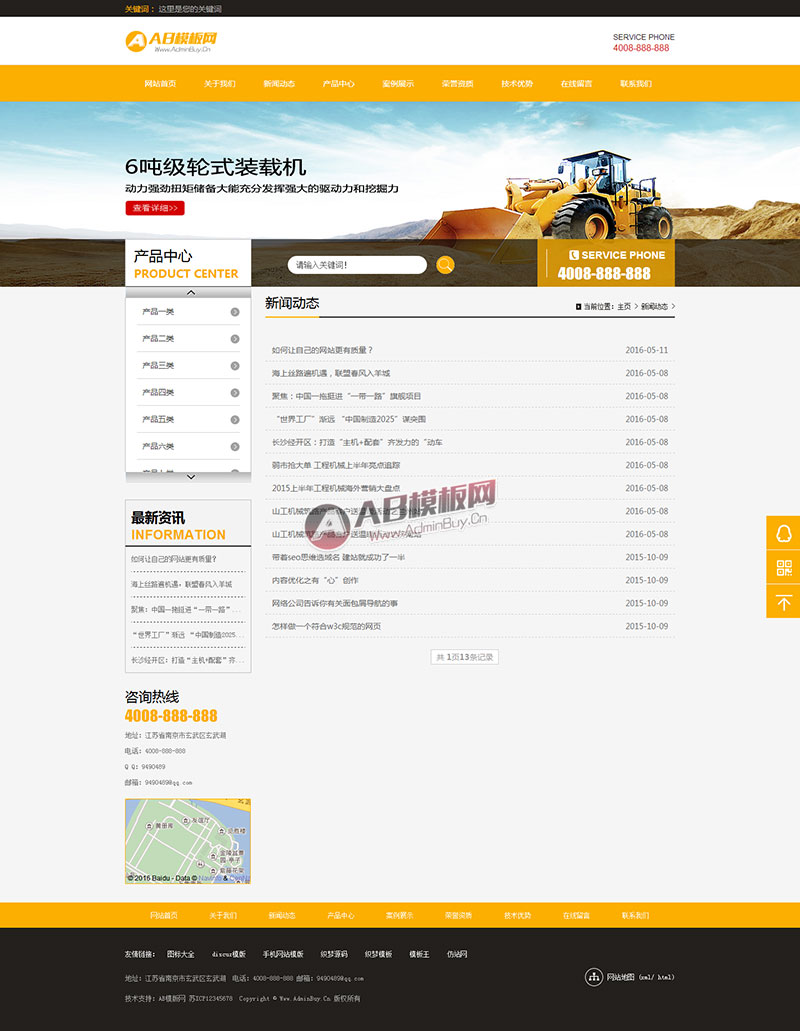This screenshot has width=800, height=1031.
Task: Click the red 查看详细>> banner button
Action: click(x=155, y=208)
